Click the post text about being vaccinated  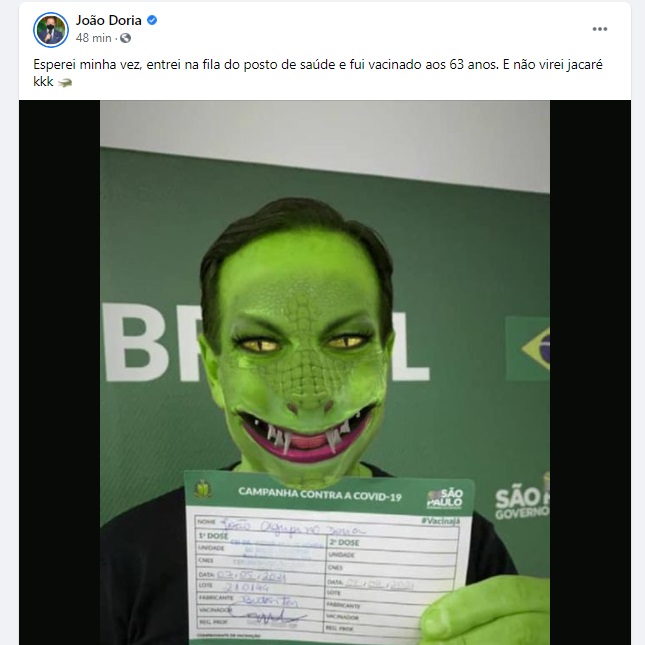pos(318,73)
